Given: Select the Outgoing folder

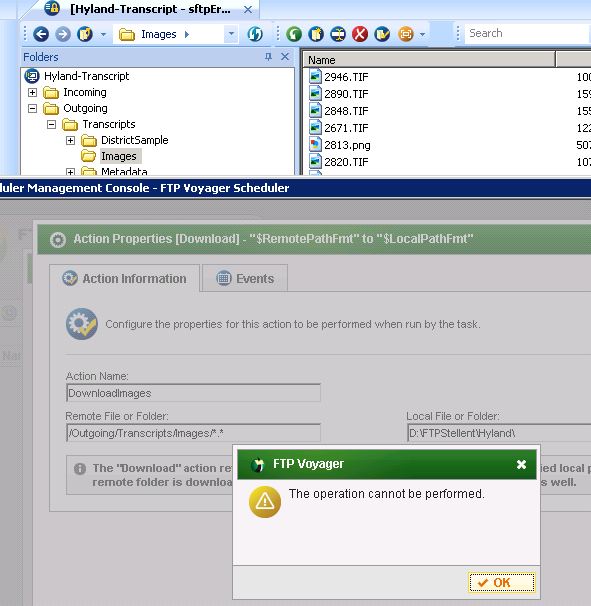Looking at the screenshot, I should [x=85, y=108].
